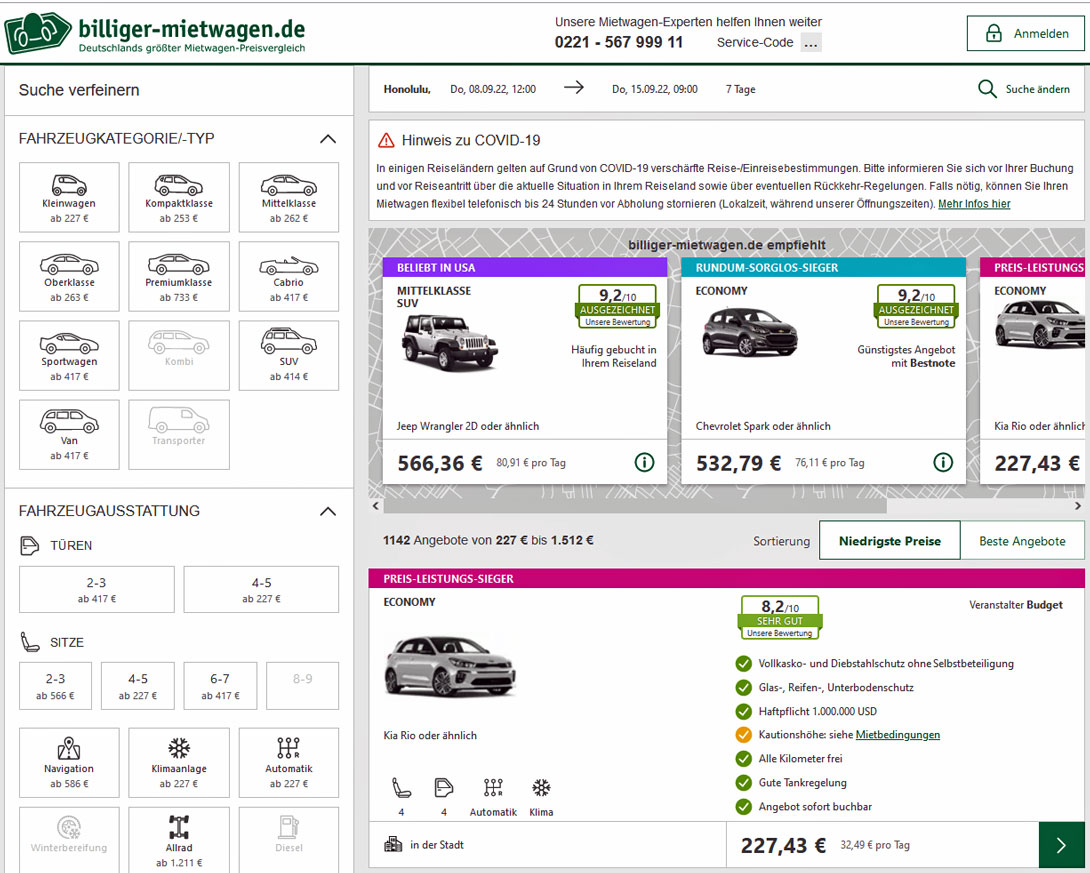Viewport: 1090px width, 873px height.
Task: Click the Suche ändern magnifier icon
Action: (x=987, y=89)
